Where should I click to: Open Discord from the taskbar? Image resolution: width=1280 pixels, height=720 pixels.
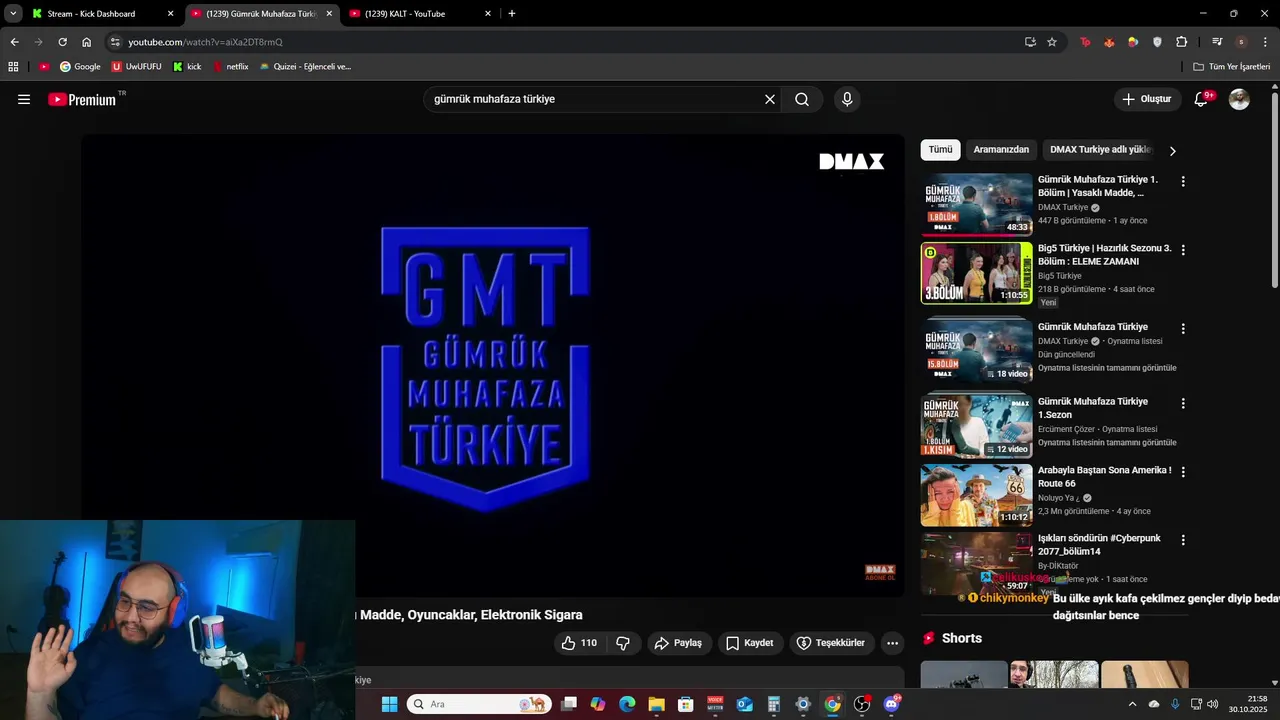point(892,704)
